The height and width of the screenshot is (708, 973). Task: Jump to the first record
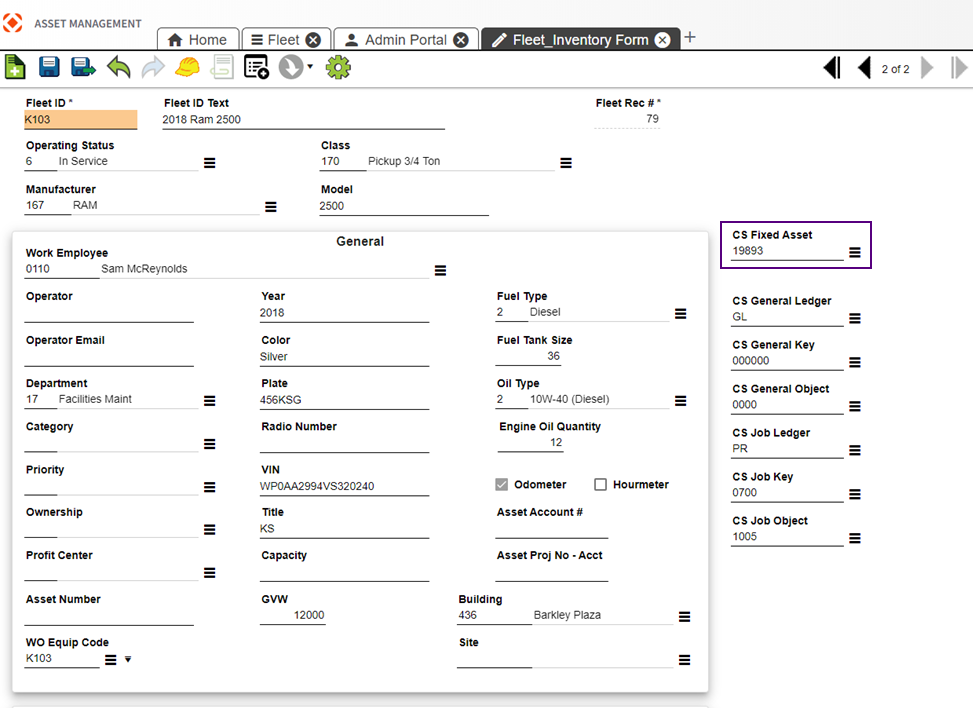[x=832, y=68]
